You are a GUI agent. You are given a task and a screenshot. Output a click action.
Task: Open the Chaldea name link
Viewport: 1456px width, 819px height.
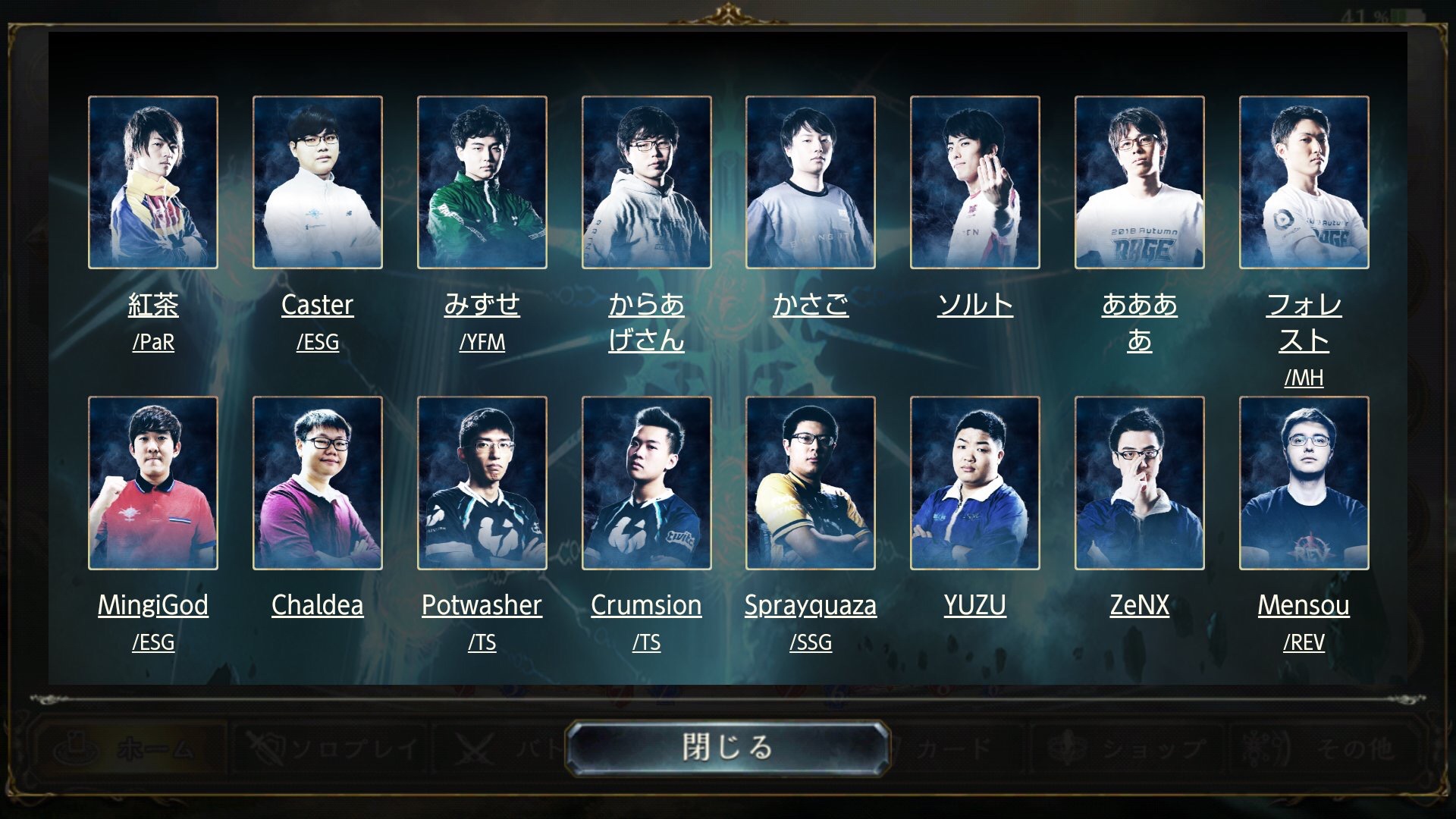pyautogui.click(x=317, y=605)
